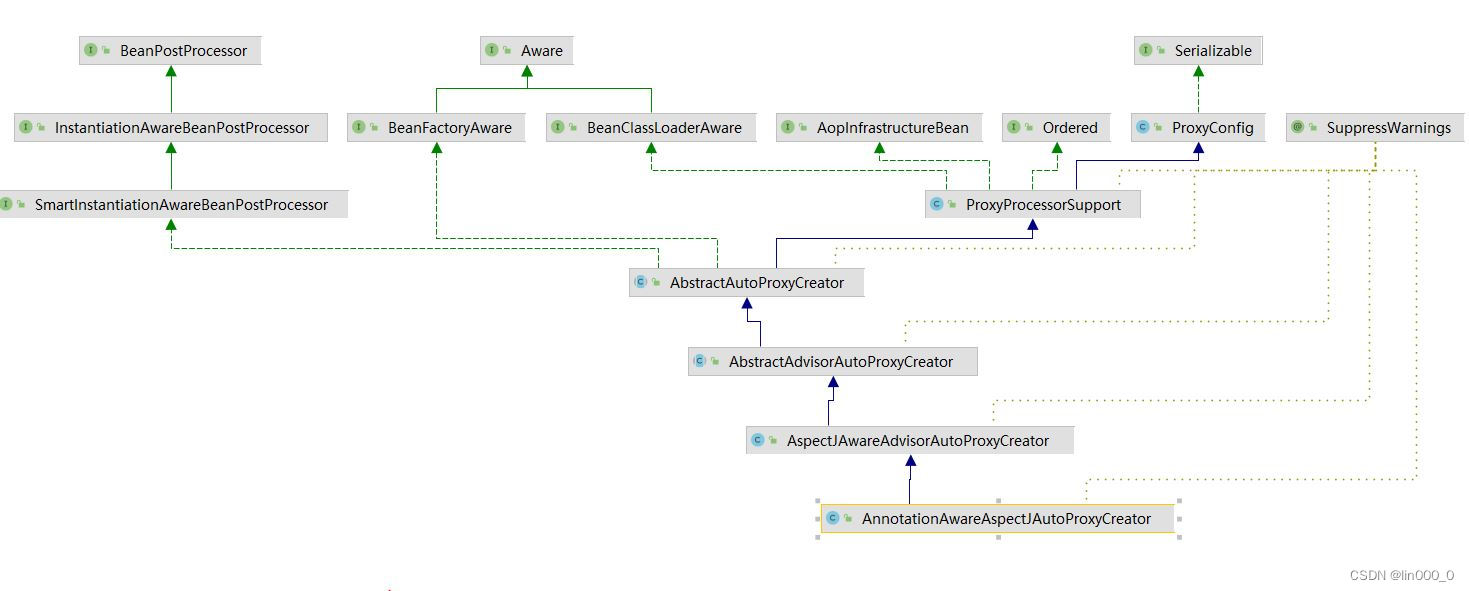This screenshot has width=1469, height=591.
Task: Click the class icon on the ProxyConfig node
Action: pos(1143,127)
